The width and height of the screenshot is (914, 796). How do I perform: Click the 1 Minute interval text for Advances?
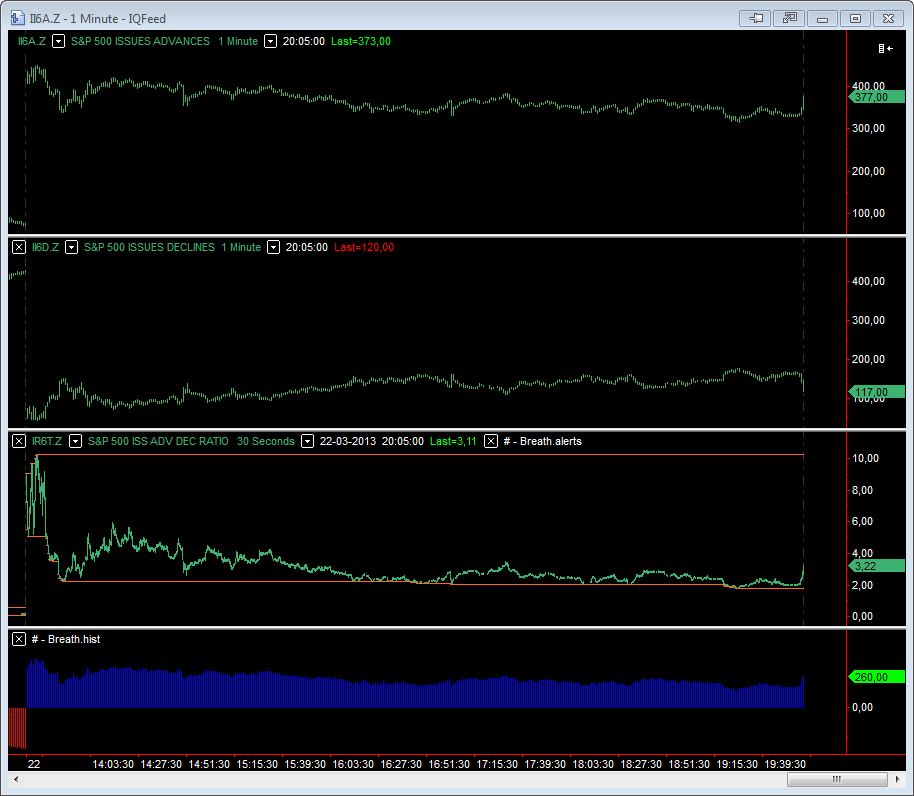pos(238,41)
